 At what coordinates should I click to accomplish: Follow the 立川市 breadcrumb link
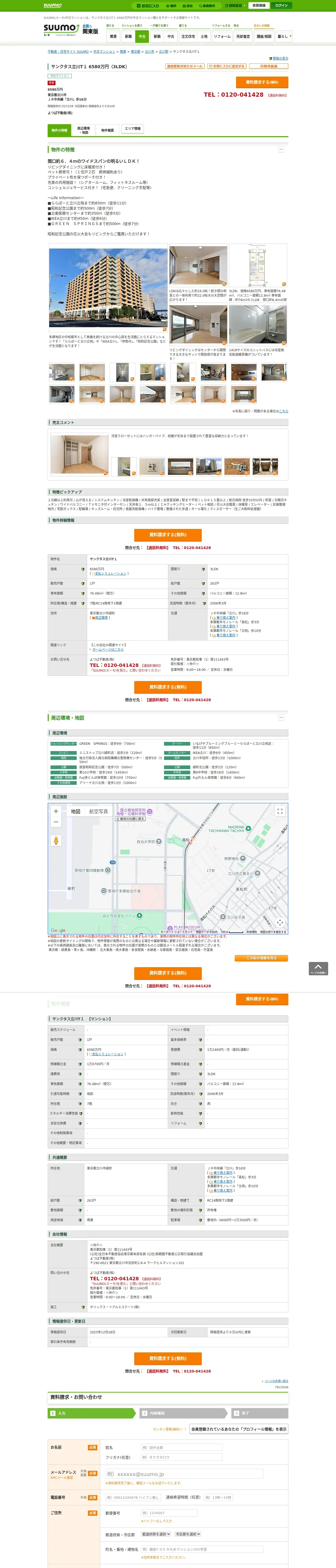click(x=149, y=52)
